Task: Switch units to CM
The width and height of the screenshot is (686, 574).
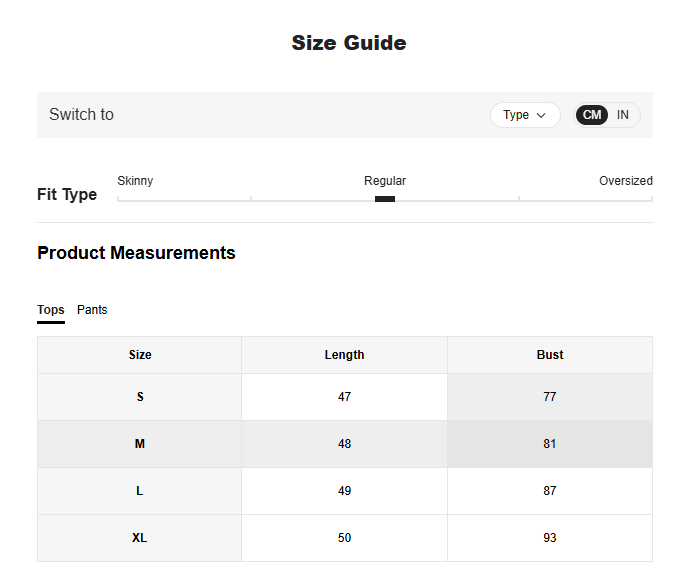Action: [592, 115]
